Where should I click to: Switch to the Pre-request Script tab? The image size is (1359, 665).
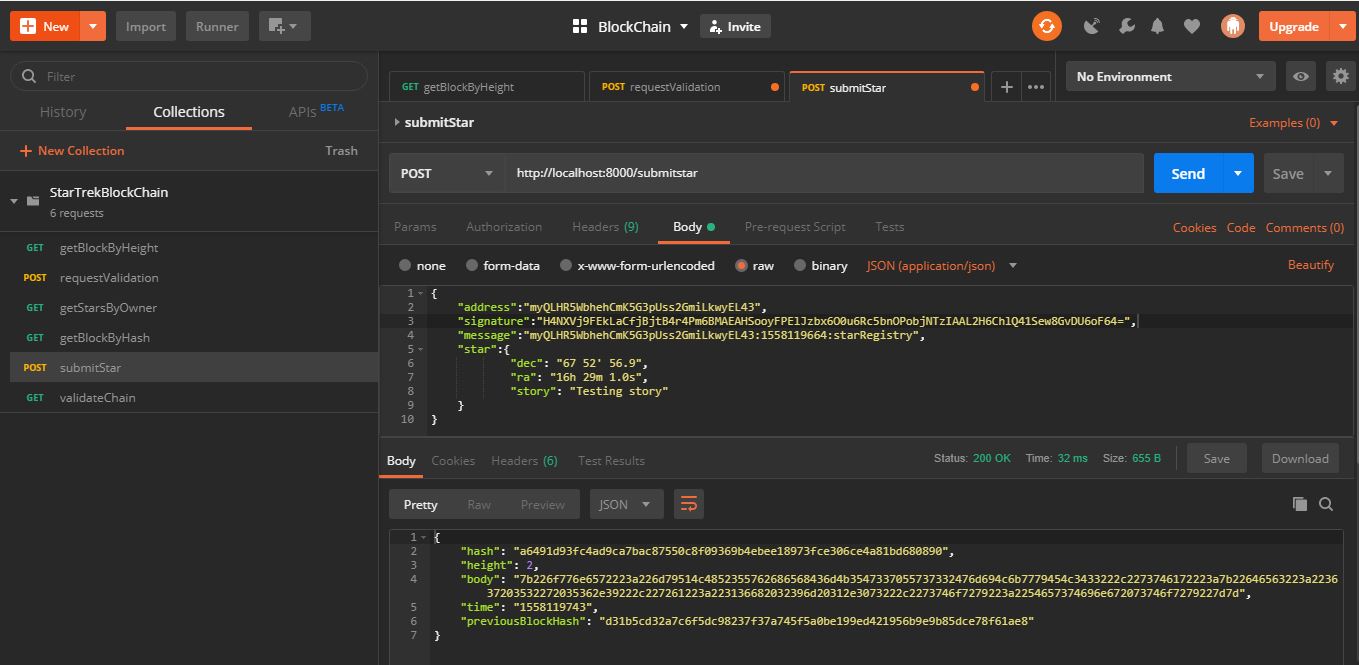tap(795, 227)
